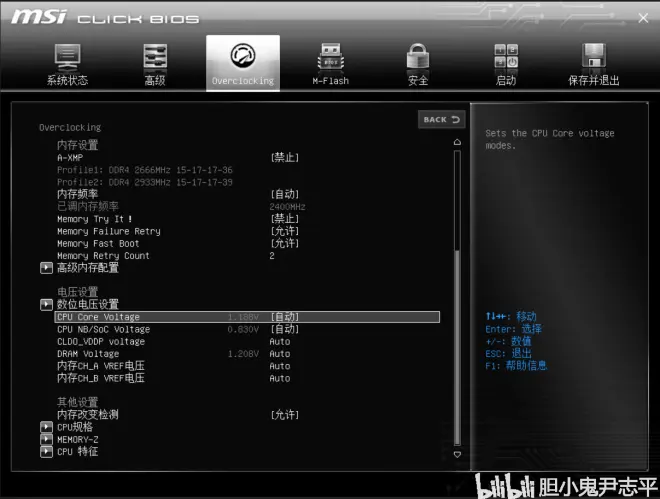This screenshot has width=660, height=499.
Task: Click the 1.208V DRAM reading
Action: click(243, 354)
